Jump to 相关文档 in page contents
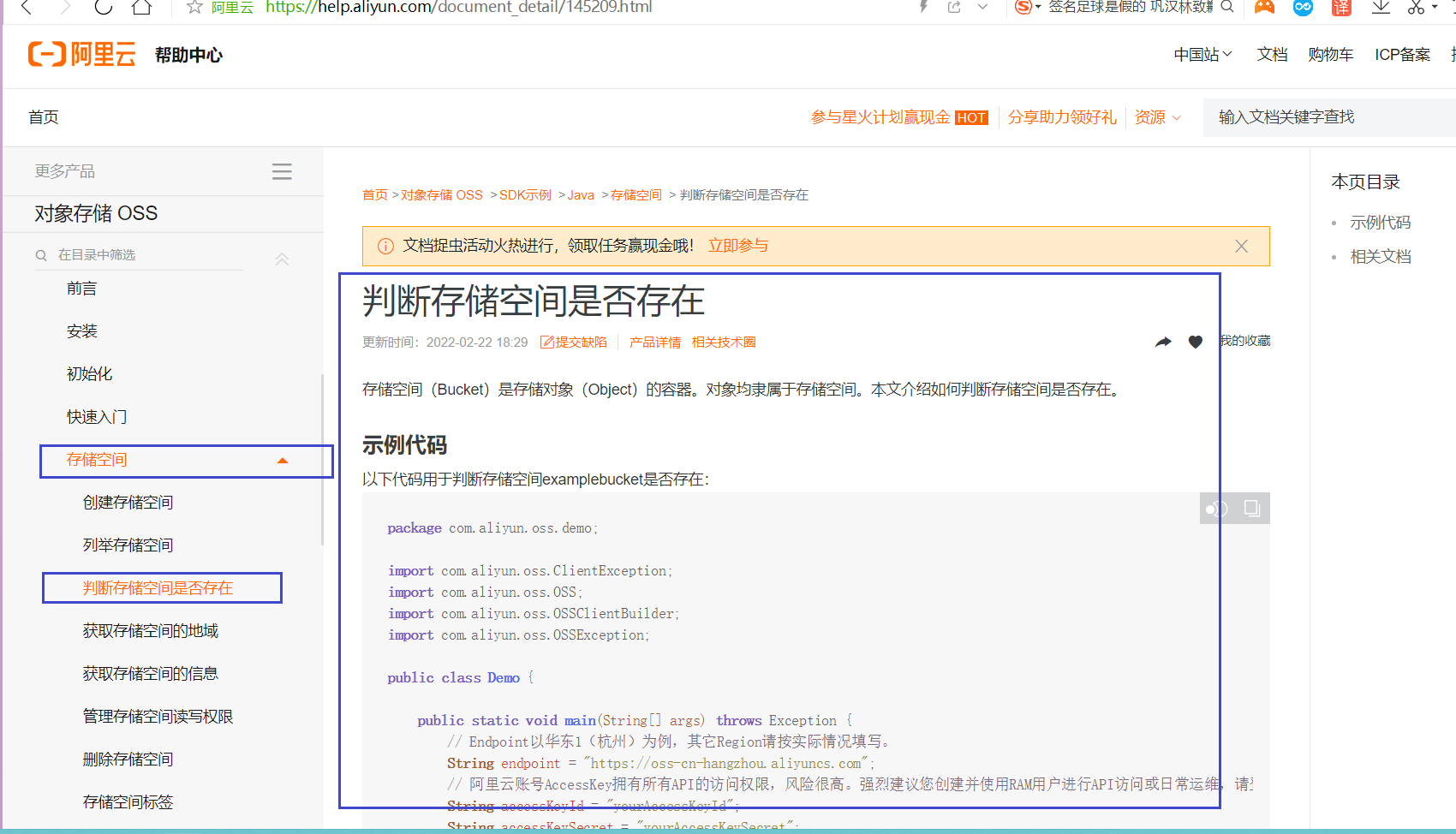Viewport: 1456px width, 834px height. click(1381, 257)
